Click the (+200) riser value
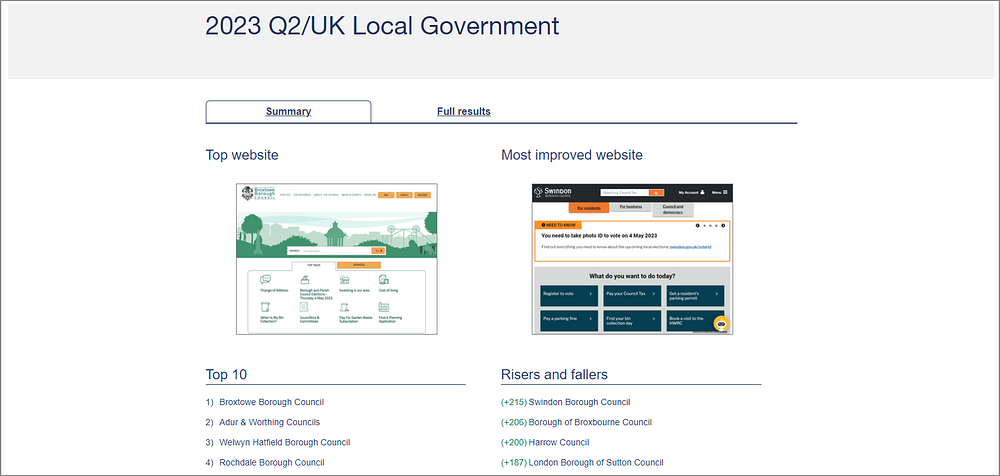 514,442
